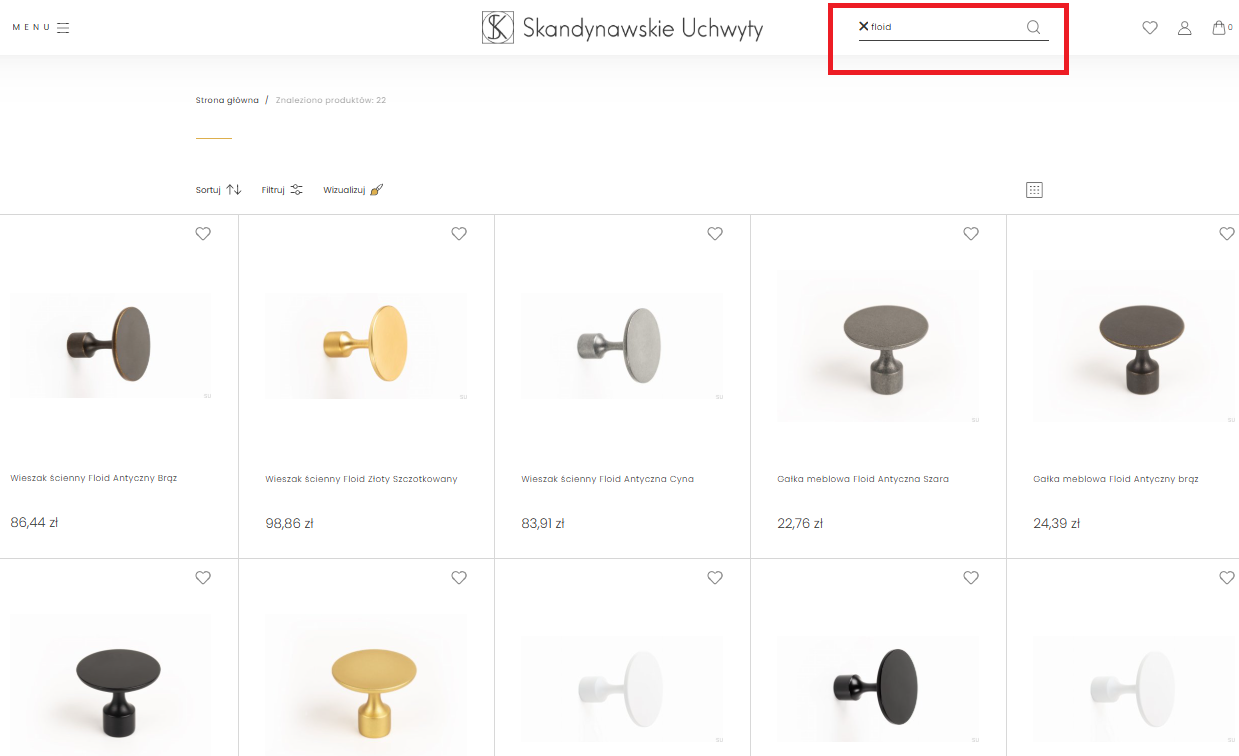Favorite the Wieszak ścienny Floid Antyczna Cyna
The image size is (1239, 756).
tap(715, 234)
